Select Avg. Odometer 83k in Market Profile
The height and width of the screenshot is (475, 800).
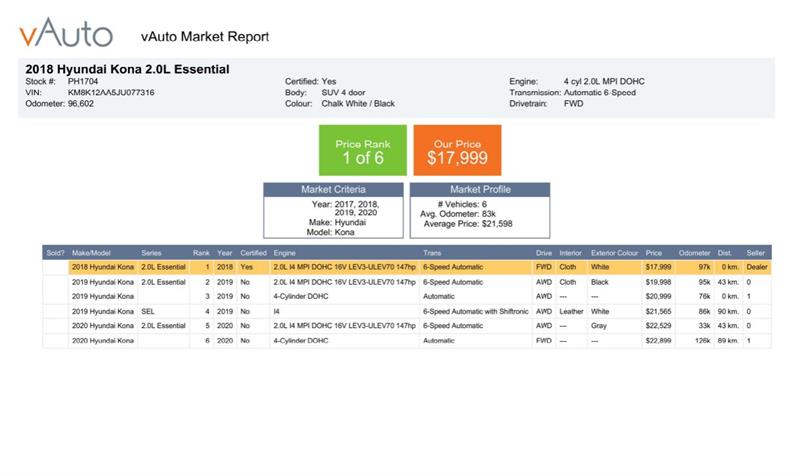(458, 214)
